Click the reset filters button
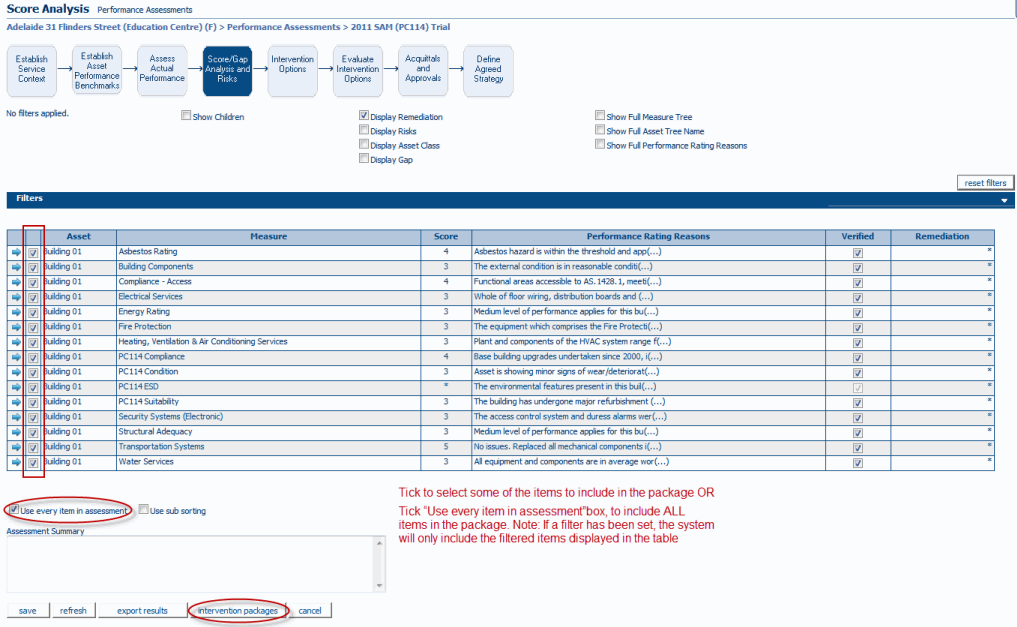 (x=985, y=183)
